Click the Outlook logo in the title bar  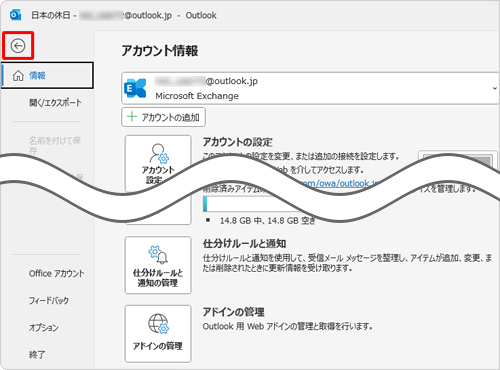pyautogui.click(x=15, y=15)
